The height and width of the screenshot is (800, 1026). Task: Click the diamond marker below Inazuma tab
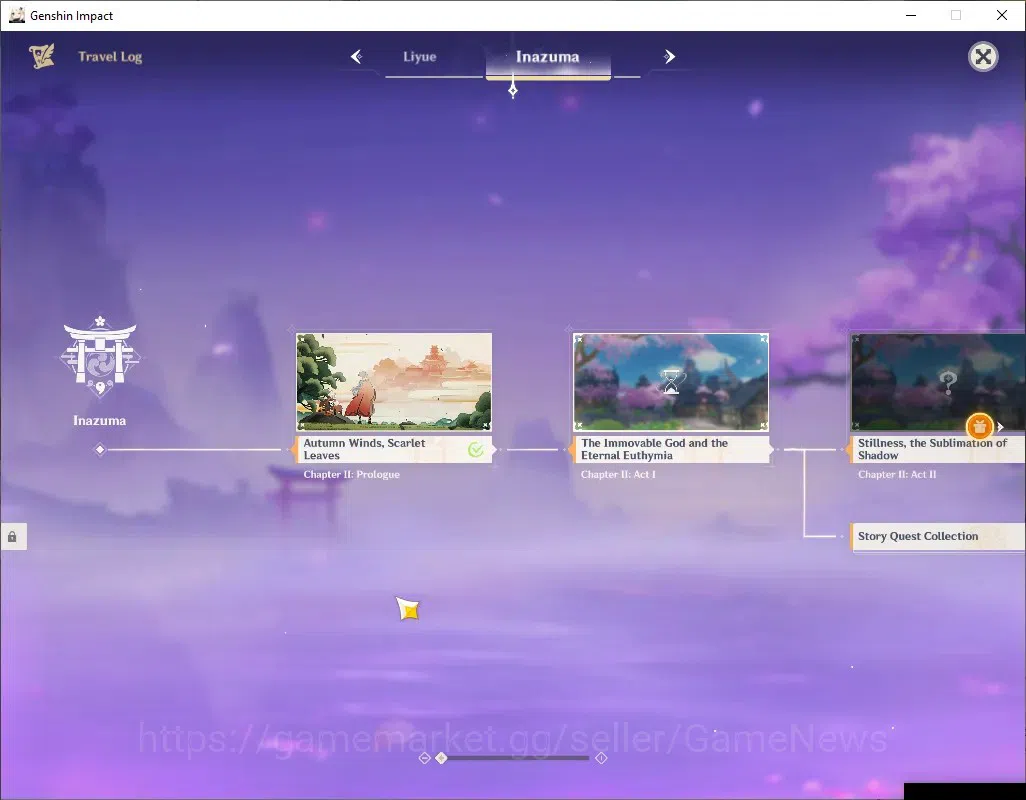pos(513,90)
